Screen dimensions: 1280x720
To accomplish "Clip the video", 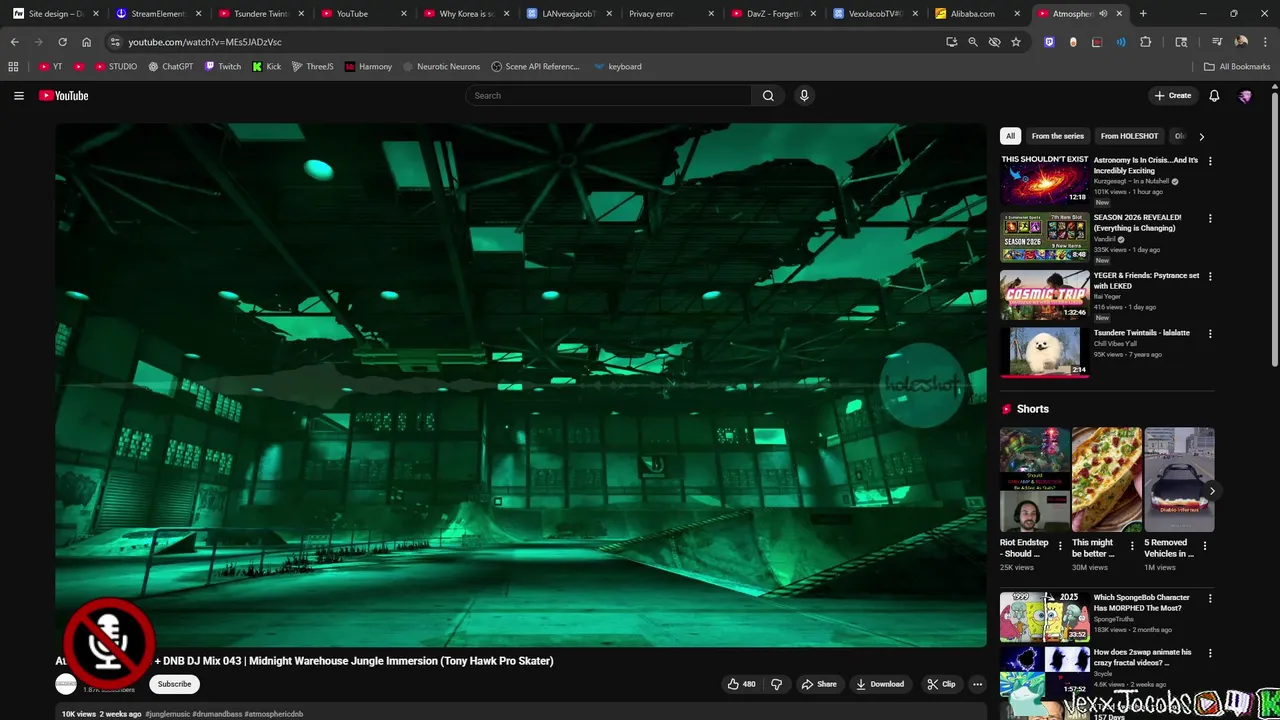I will [x=941, y=684].
